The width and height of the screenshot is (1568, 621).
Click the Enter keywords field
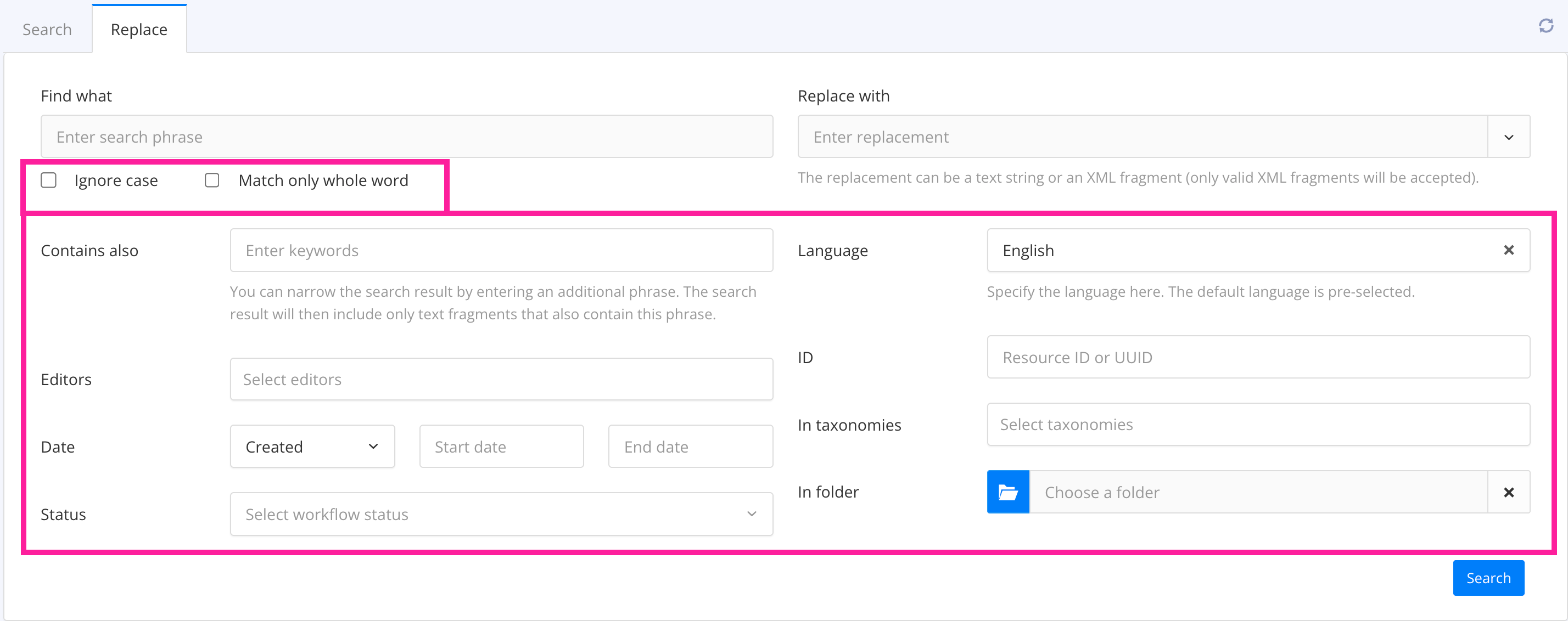501,251
